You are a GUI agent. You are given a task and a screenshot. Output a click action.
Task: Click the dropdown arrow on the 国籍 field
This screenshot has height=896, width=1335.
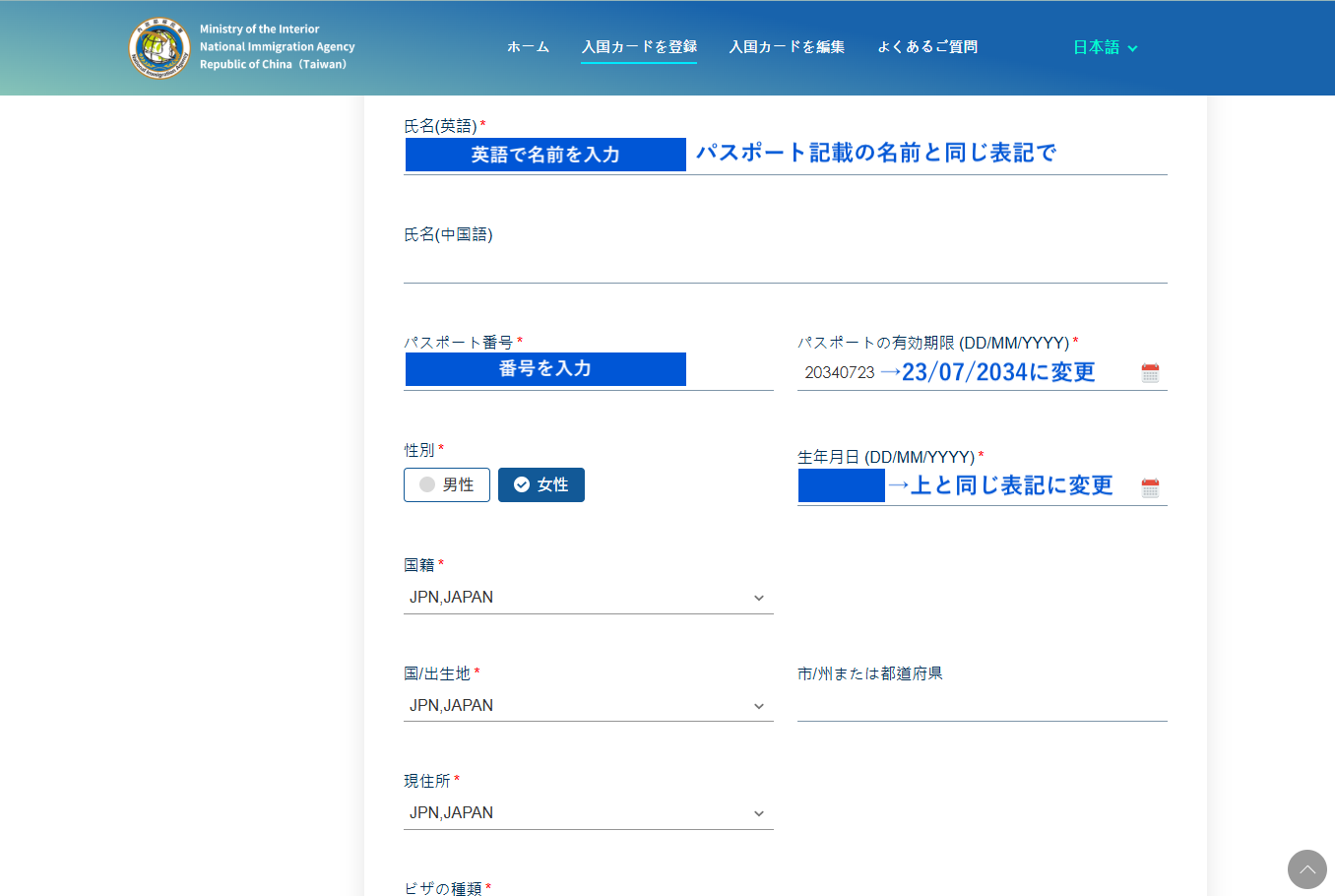758,597
